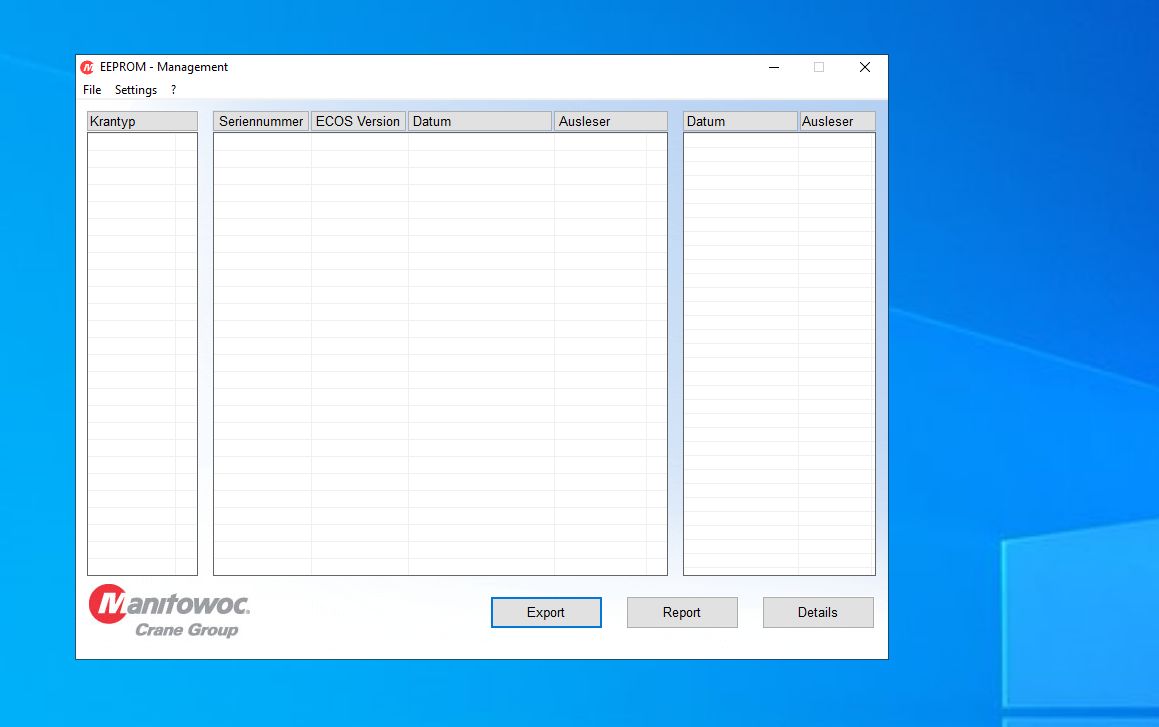1159x727 pixels.
Task: Open the Settings menu
Action: [135, 89]
